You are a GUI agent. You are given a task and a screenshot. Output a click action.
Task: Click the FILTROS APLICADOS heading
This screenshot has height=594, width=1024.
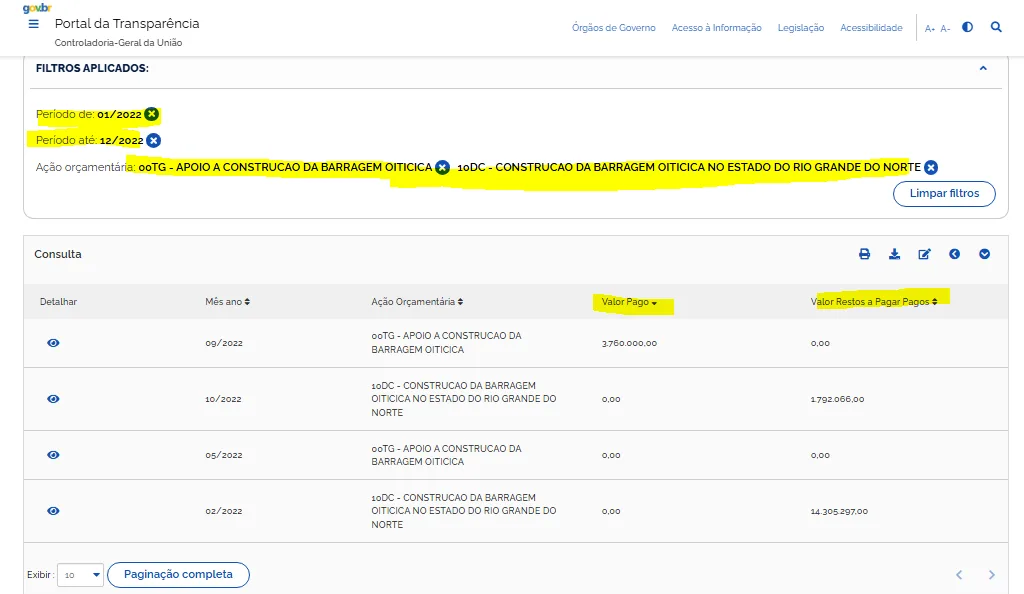[x=92, y=68]
